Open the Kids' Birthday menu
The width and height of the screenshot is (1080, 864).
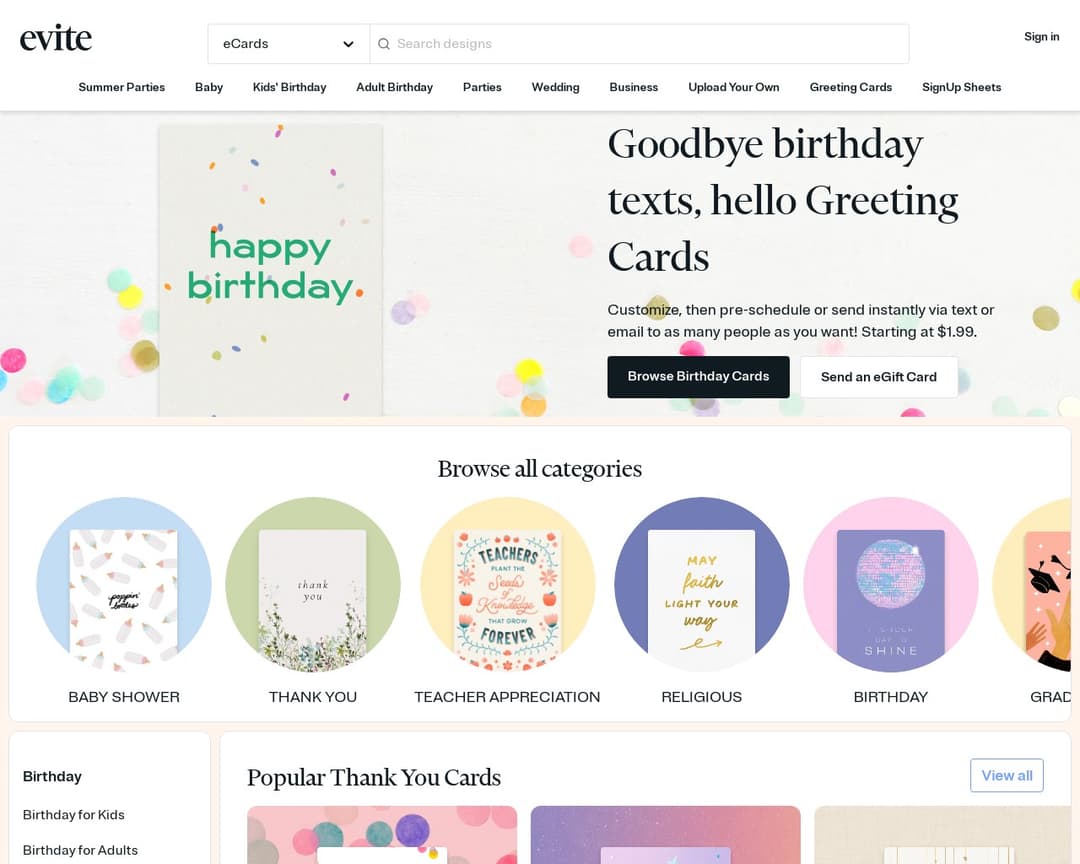point(289,88)
